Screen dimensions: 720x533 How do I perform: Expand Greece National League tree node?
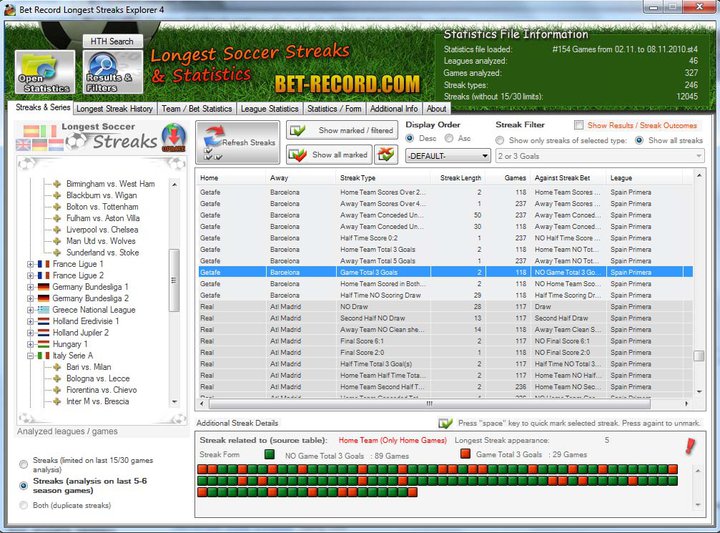click(x=30, y=310)
